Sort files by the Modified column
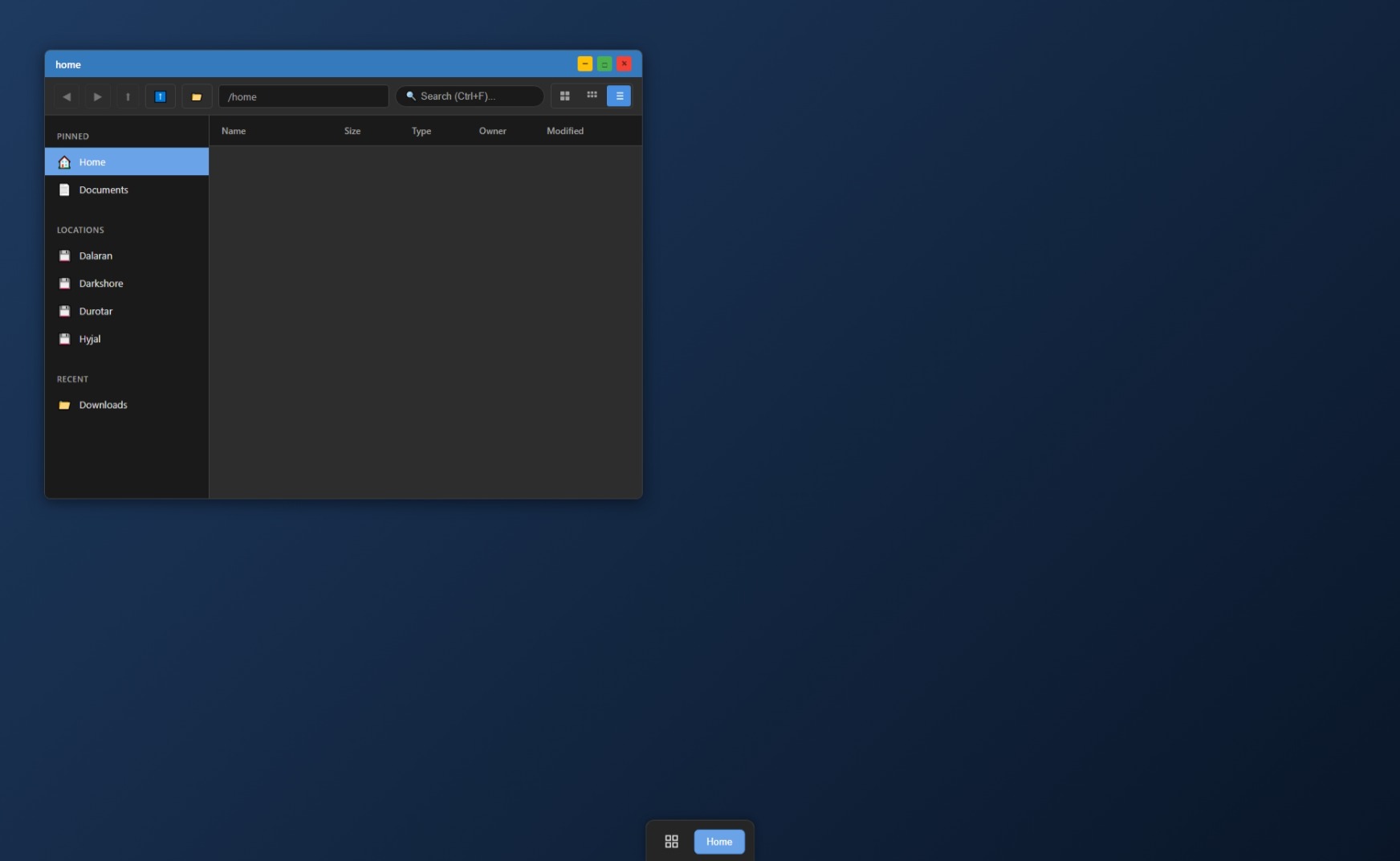 [x=564, y=130]
